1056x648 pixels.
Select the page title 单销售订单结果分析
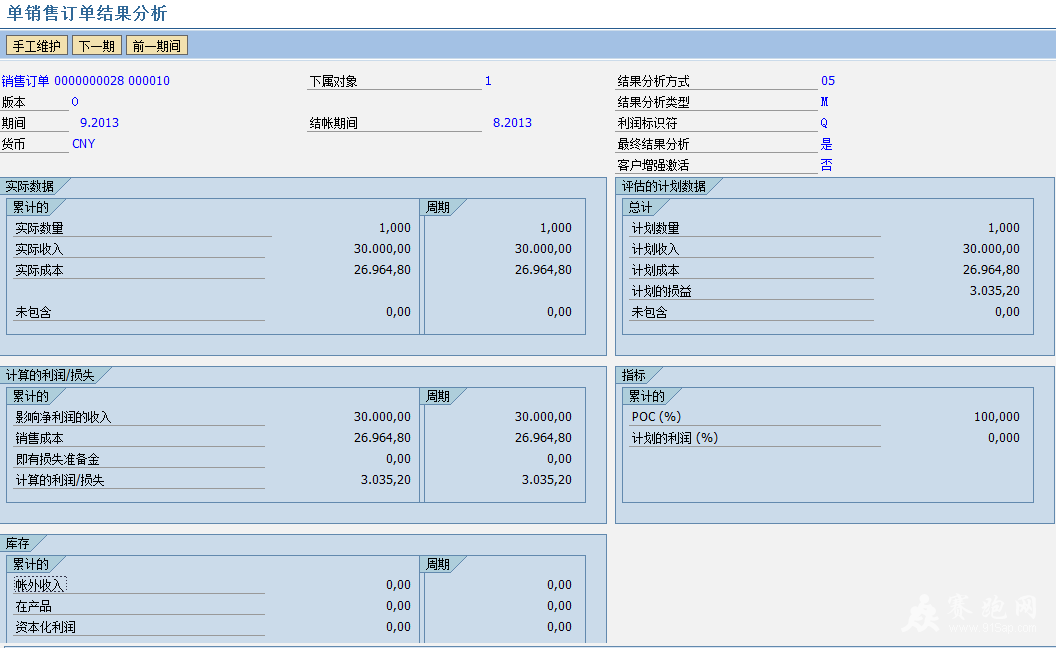click(x=87, y=13)
